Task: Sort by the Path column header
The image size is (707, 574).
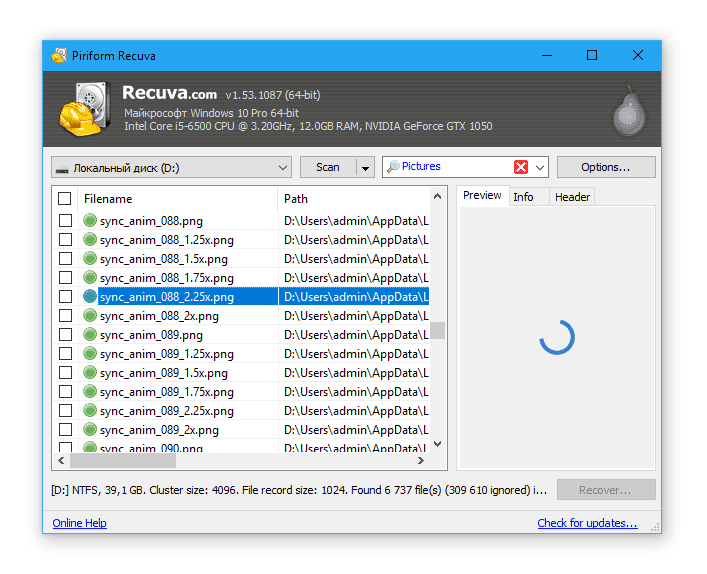Action: point(354,199)
